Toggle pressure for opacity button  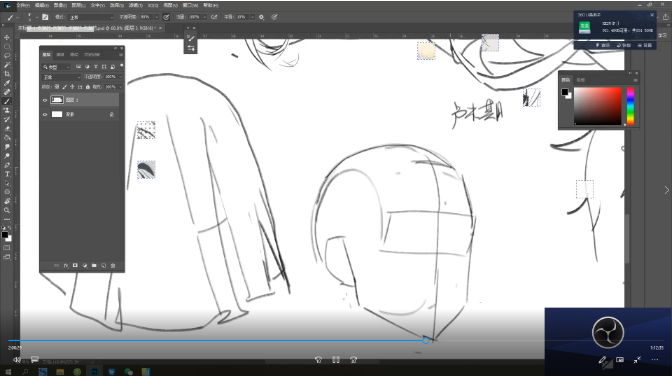pyautogui.click(x=166, y=17)
